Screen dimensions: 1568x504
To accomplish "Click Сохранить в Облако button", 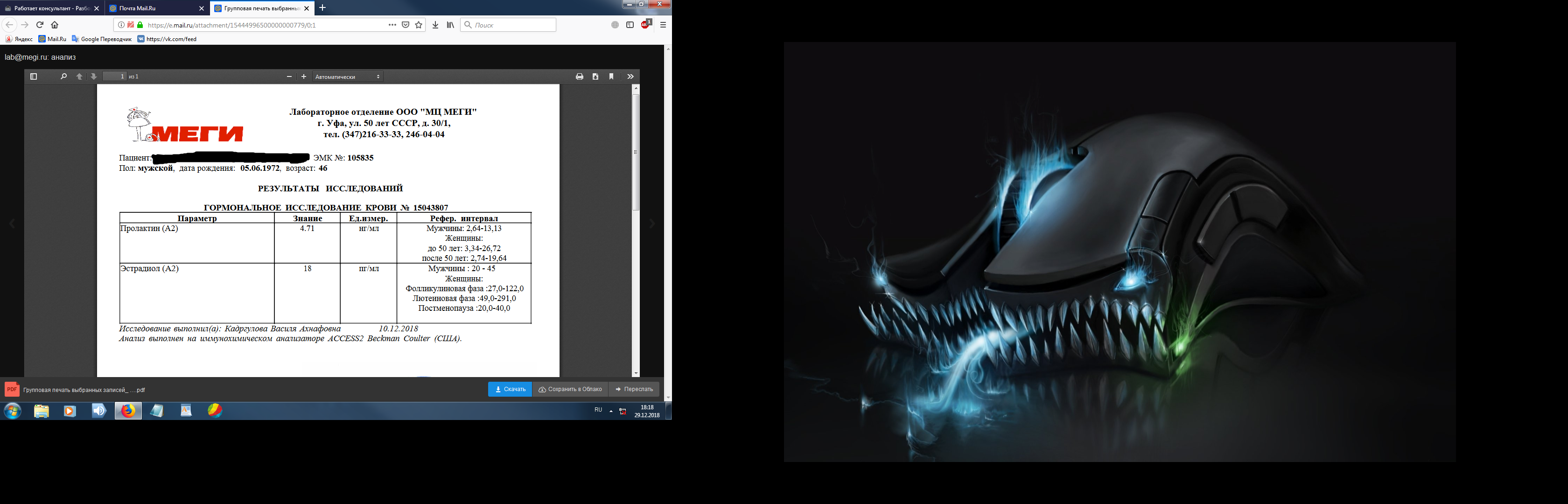I will pos(570,389).
